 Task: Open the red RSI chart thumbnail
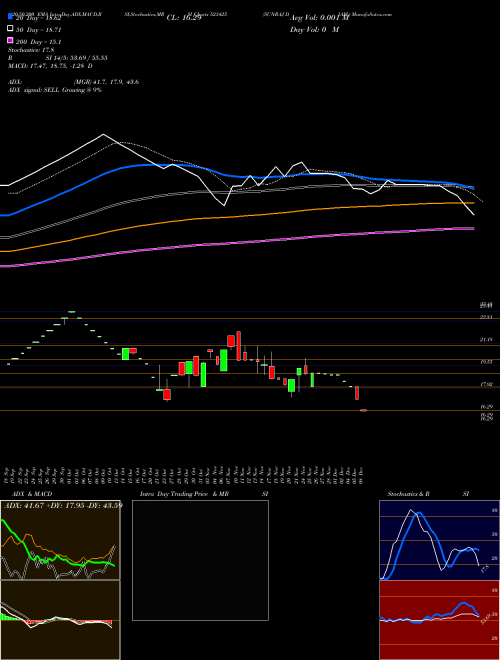pyautogui.click(x=439, y=620)
